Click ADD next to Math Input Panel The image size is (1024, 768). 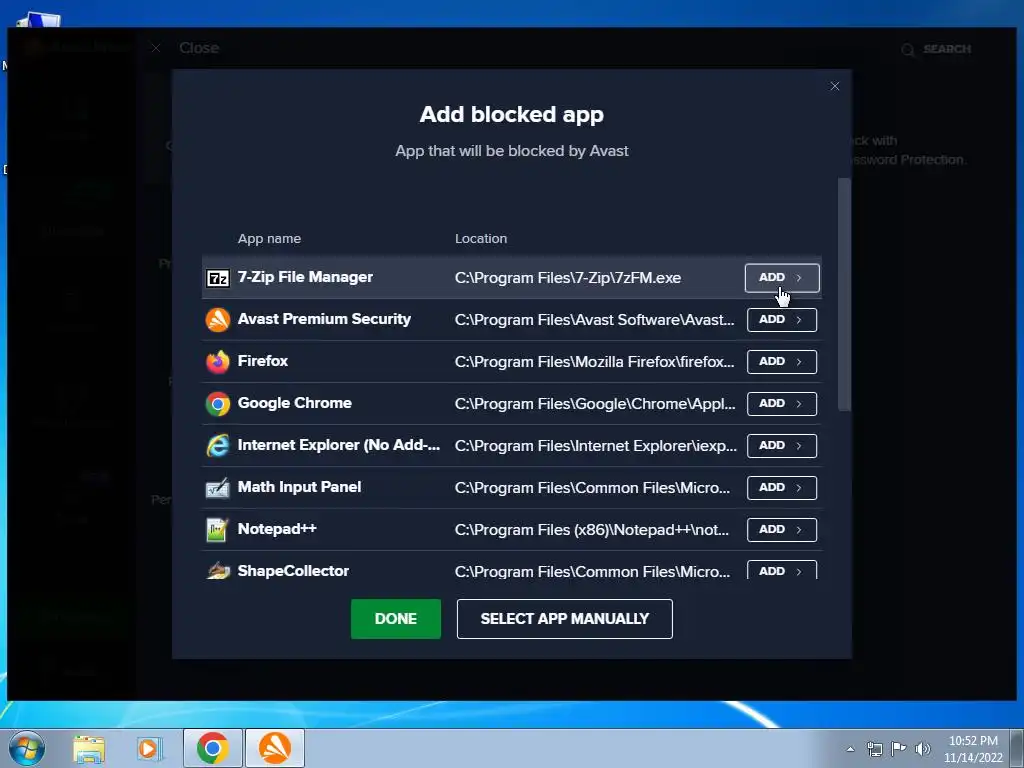tap(782, 487)
